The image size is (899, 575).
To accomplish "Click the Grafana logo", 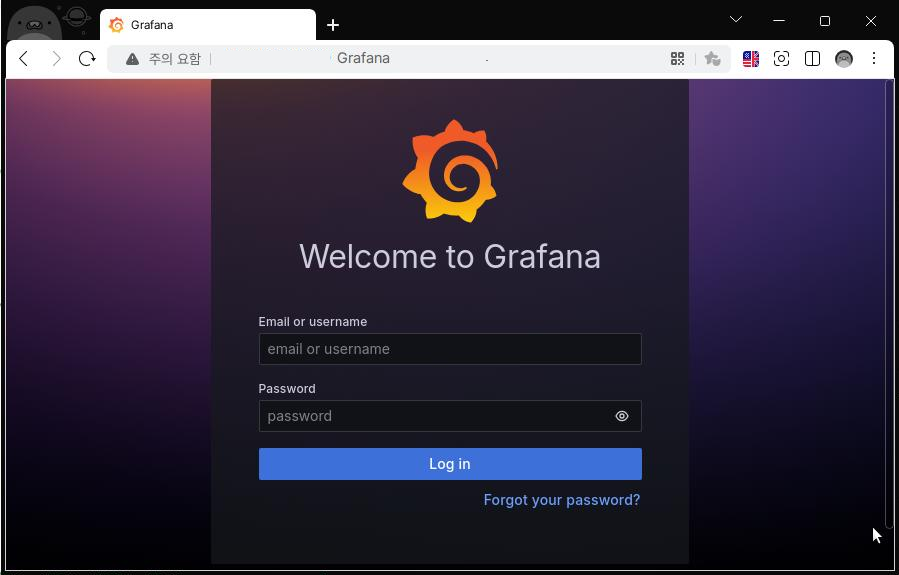I will [x=450, y=171].
